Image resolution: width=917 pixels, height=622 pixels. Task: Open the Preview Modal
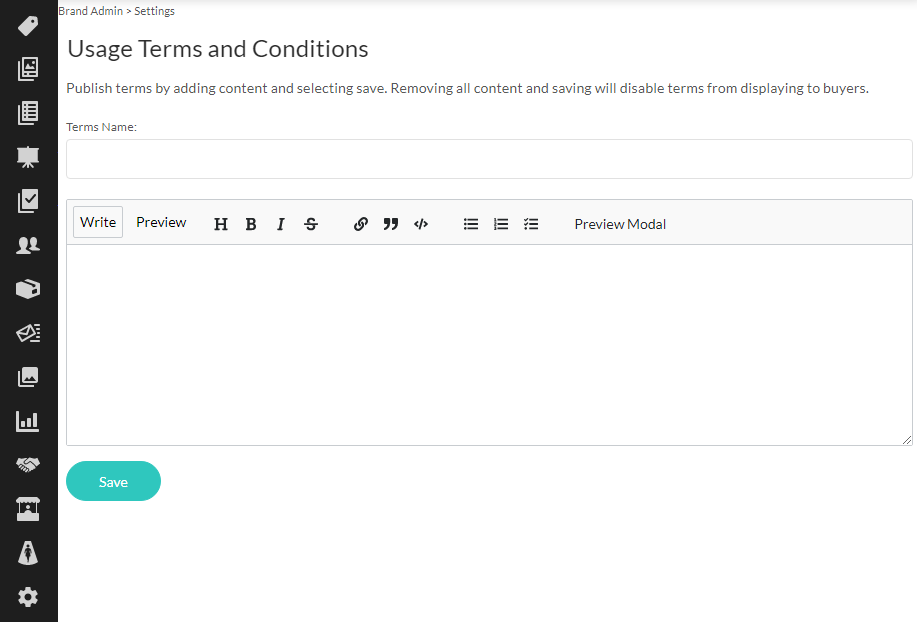tap(620, 224)
